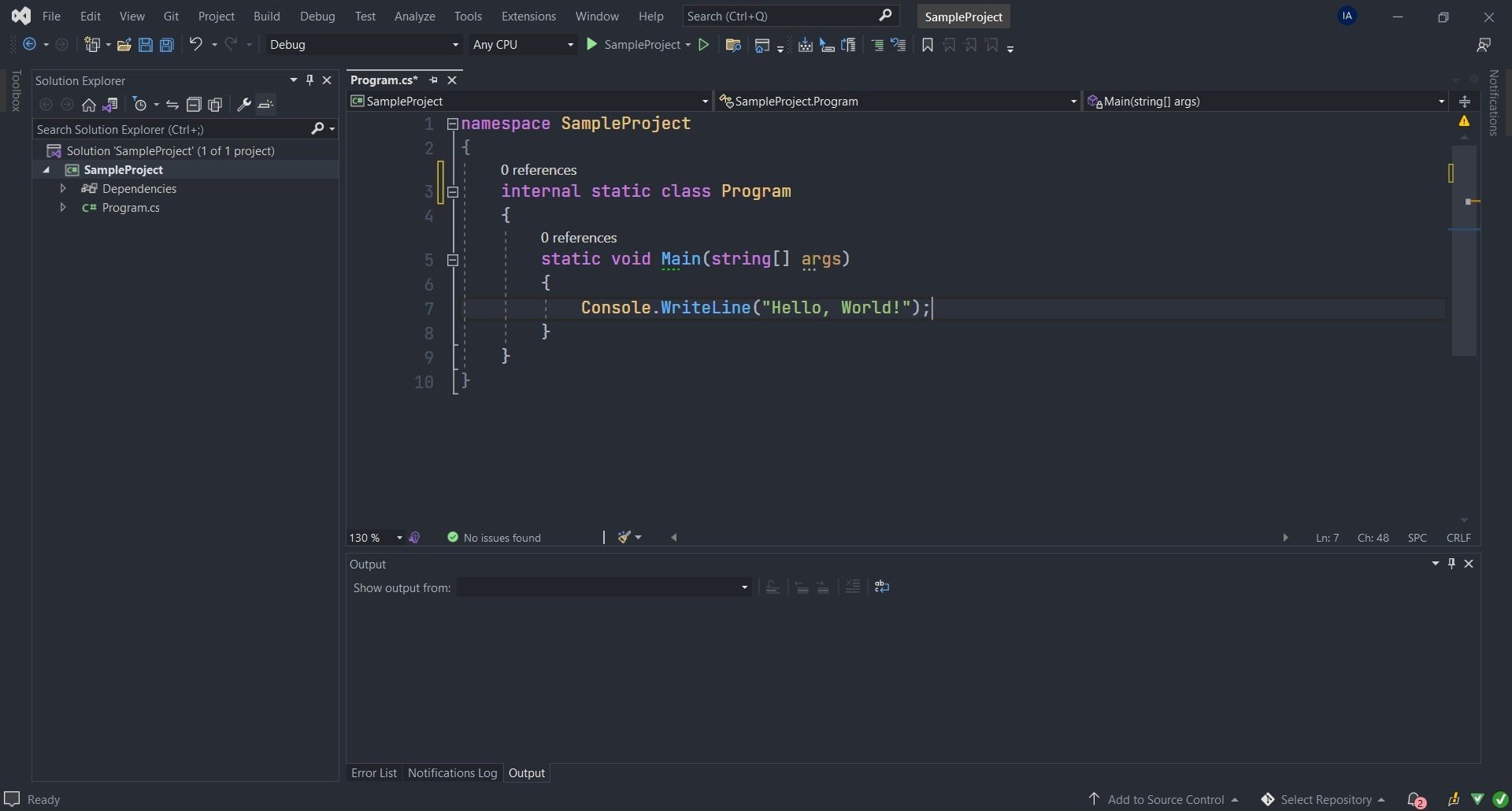
Task: Open the Analyze menu
Action: 414,16
